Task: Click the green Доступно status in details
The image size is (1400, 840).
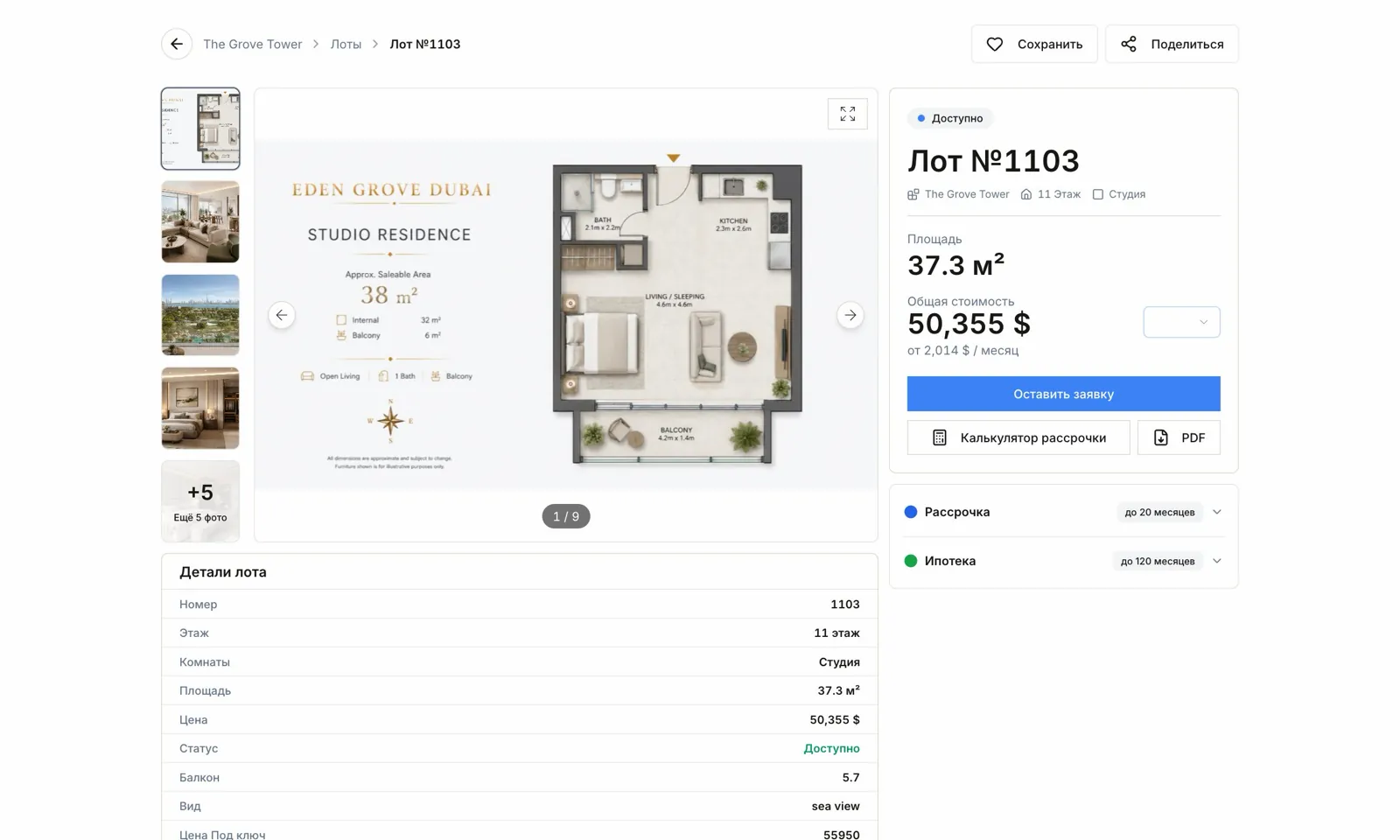Action: pyautogui.click(x=831, y=748)
